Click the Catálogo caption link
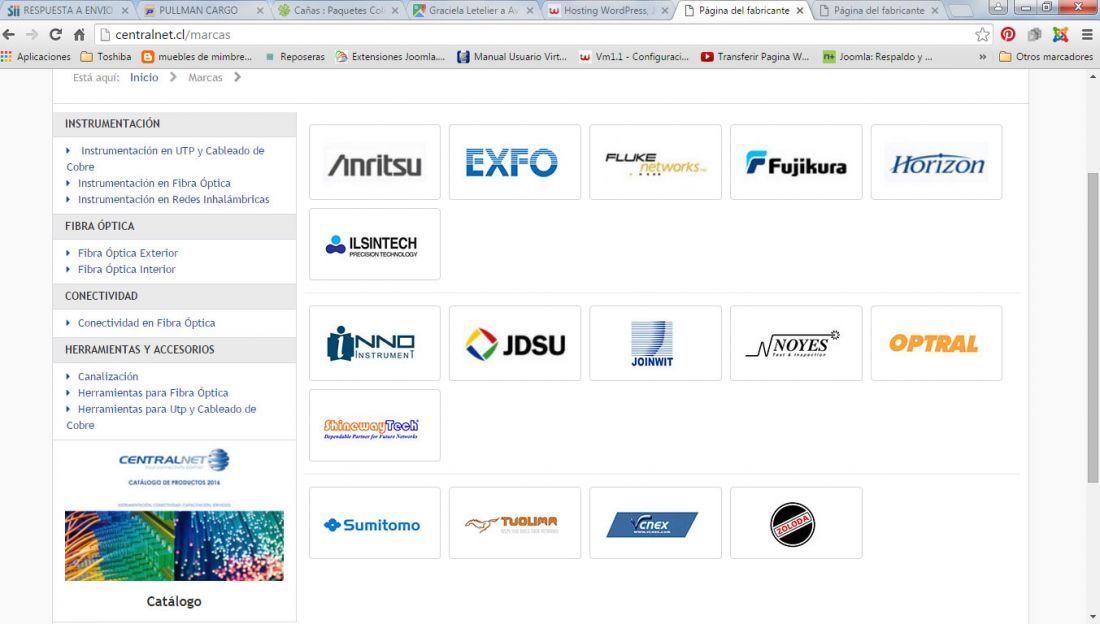 [x=174, y=602]
